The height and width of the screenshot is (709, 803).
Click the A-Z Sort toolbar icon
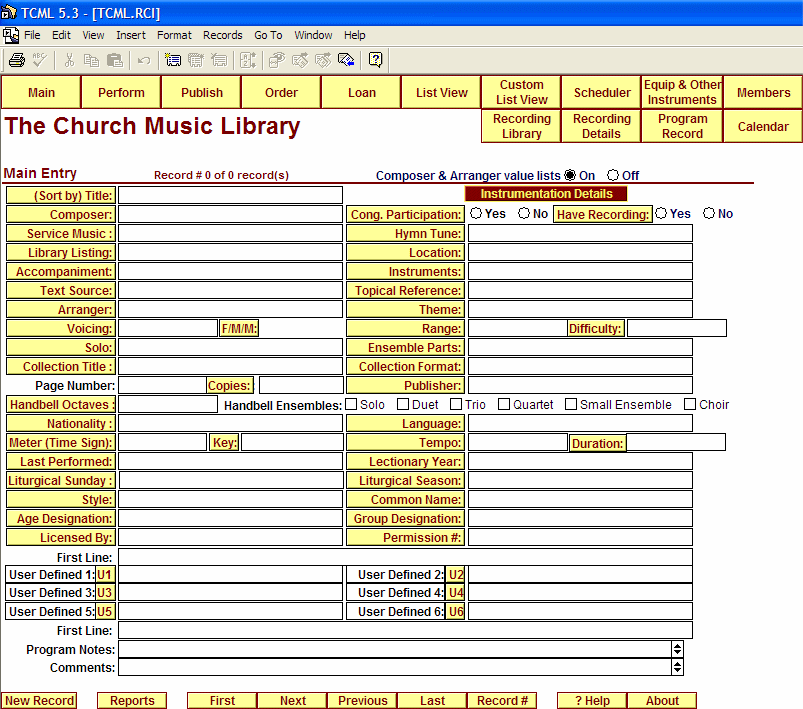pyautogui.click(x=248, y=60)
